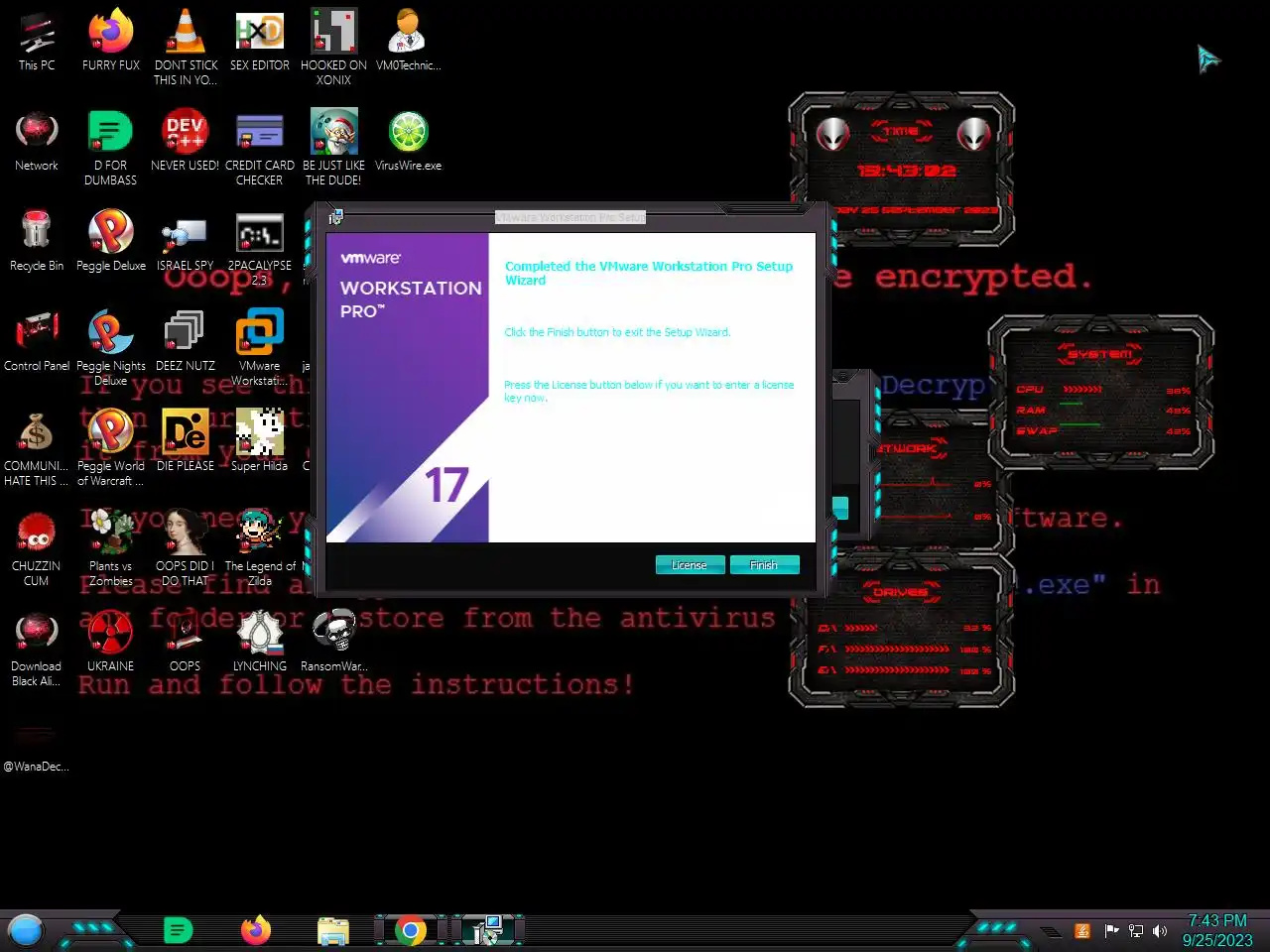Select the DIE PLEASE desktop shortcut
Viewport: 1270px width, 952px height.
coord(186,441)
